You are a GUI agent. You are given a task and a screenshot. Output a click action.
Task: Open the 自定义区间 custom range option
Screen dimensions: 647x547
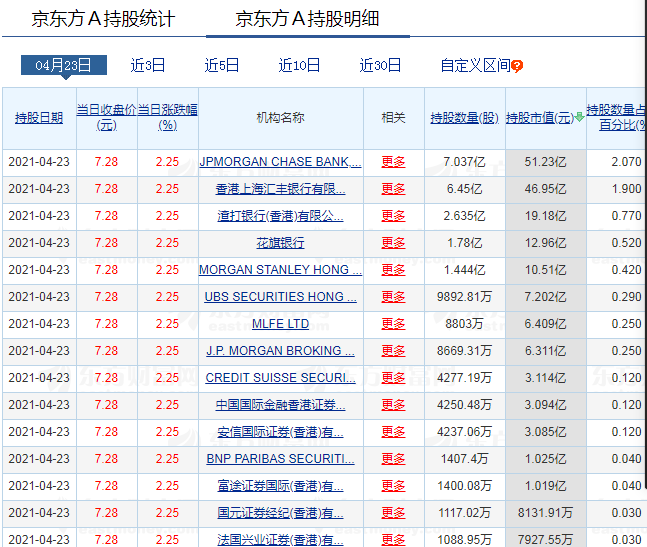point(475,65)
